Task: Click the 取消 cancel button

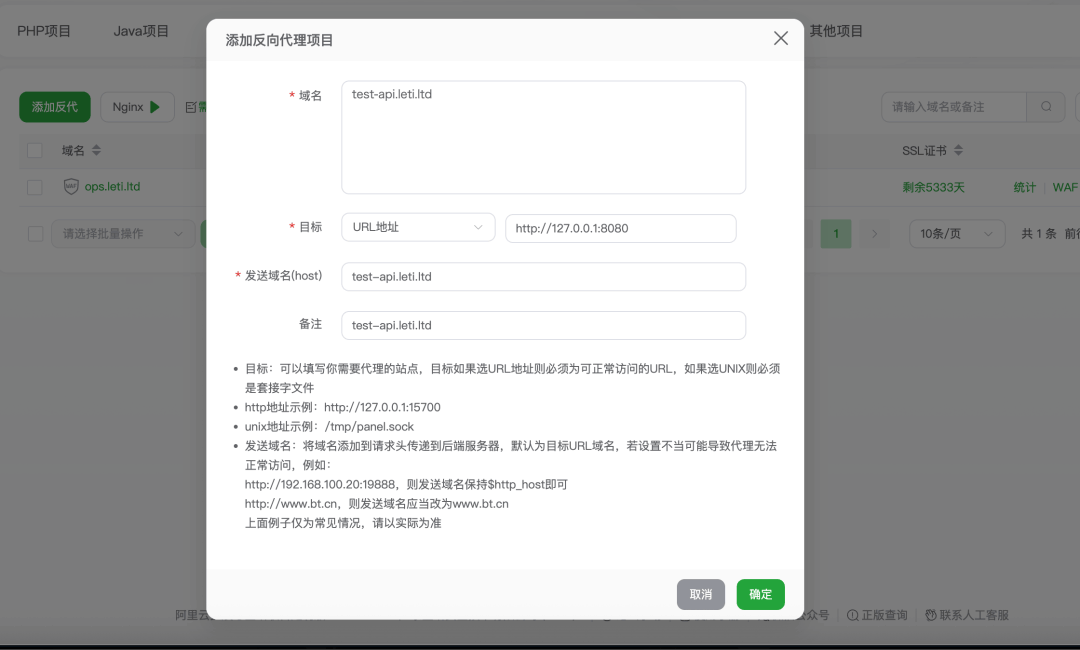Action: tap(700, 594)
